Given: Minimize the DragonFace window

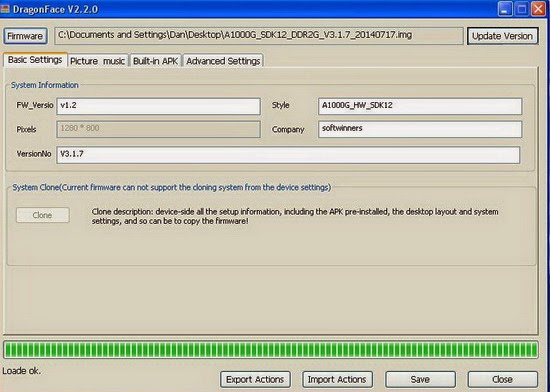Looking at the screenshot, I should [505, 9].
